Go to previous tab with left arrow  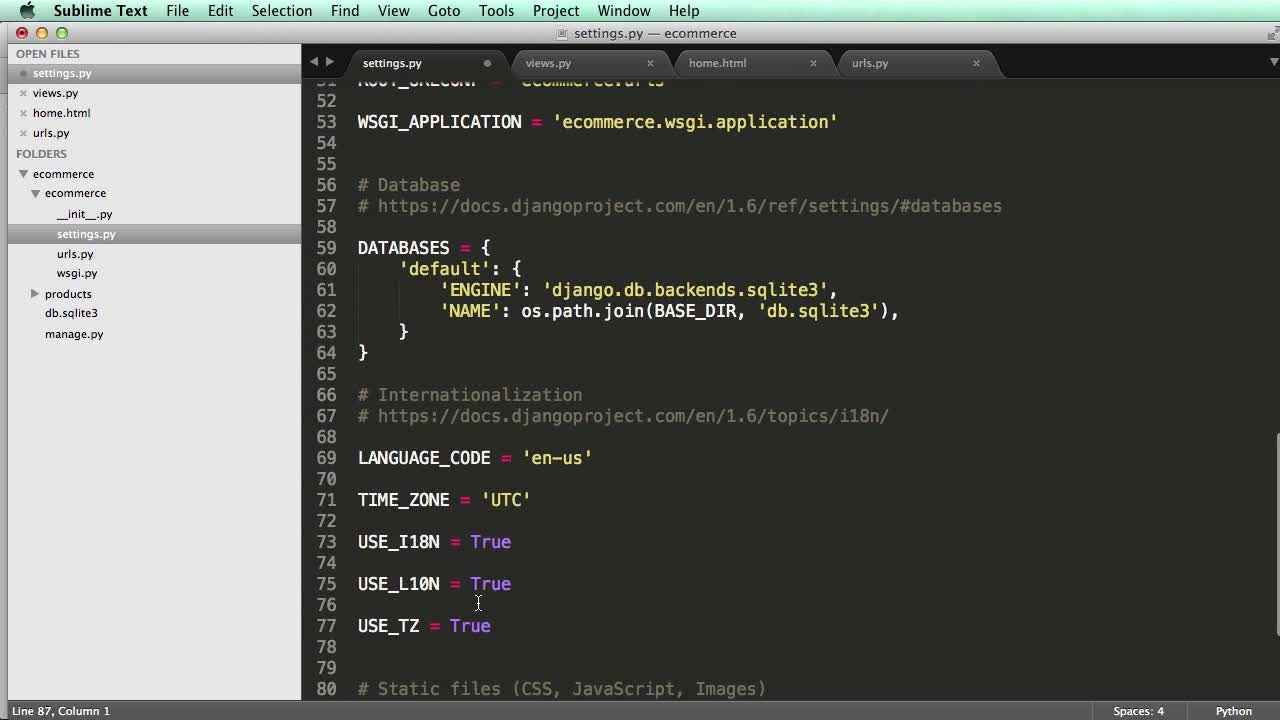(313, 62)
